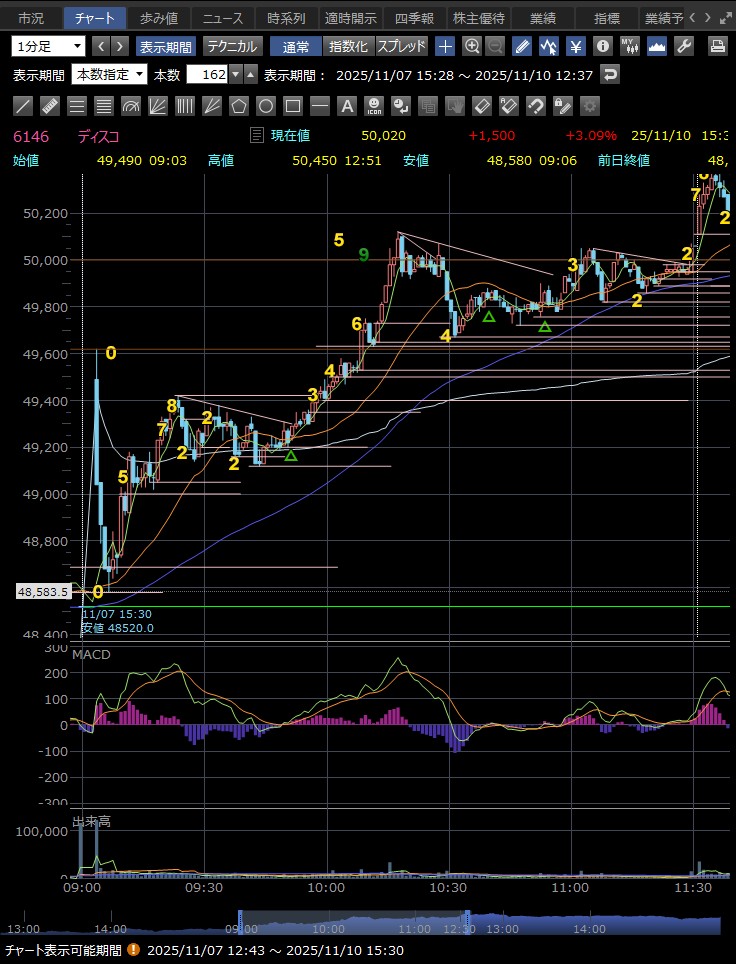The height and width of the screenshot is (964, 736).
Task: Select the text annotation tool (A)
Action: 347,105
